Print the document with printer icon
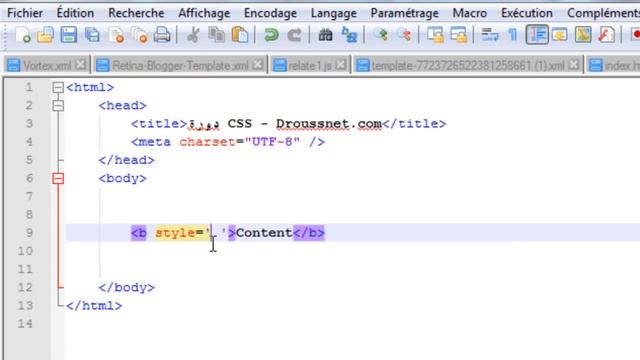This screenshot has height=360, width=640. (x=162, y=35)
